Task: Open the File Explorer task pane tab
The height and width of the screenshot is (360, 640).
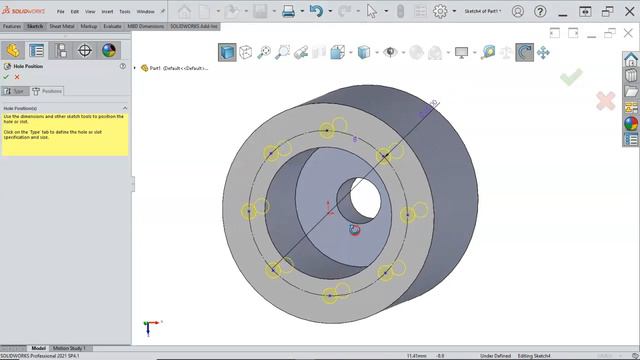Action: (x=631, y=91)
